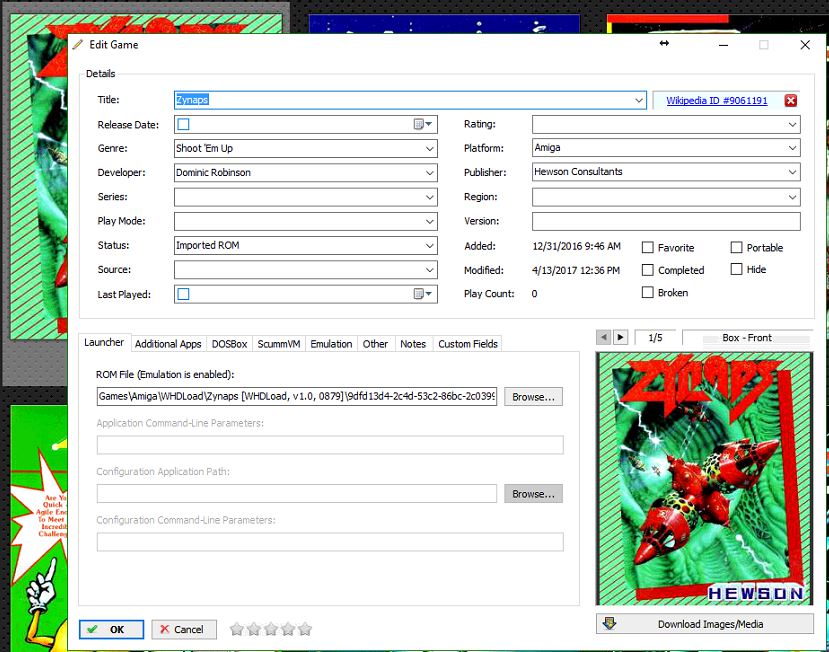Open the Last Played calendar picker

pyautogui.click(x=422, y=293)
